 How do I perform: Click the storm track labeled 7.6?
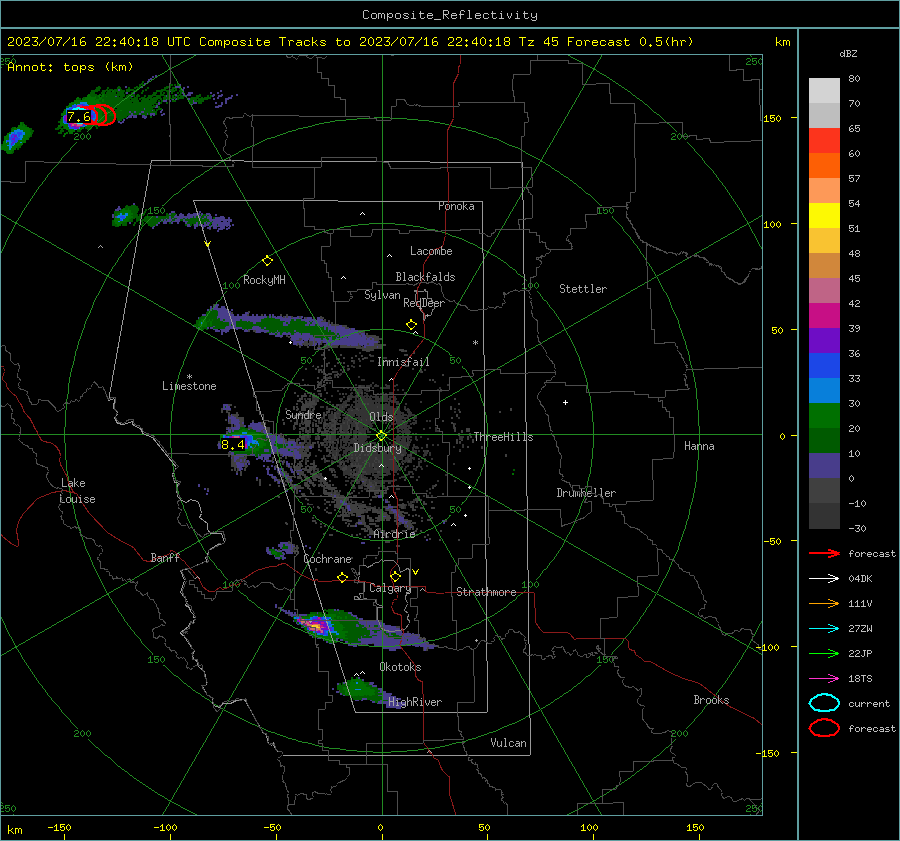click(x=79, y=117)
